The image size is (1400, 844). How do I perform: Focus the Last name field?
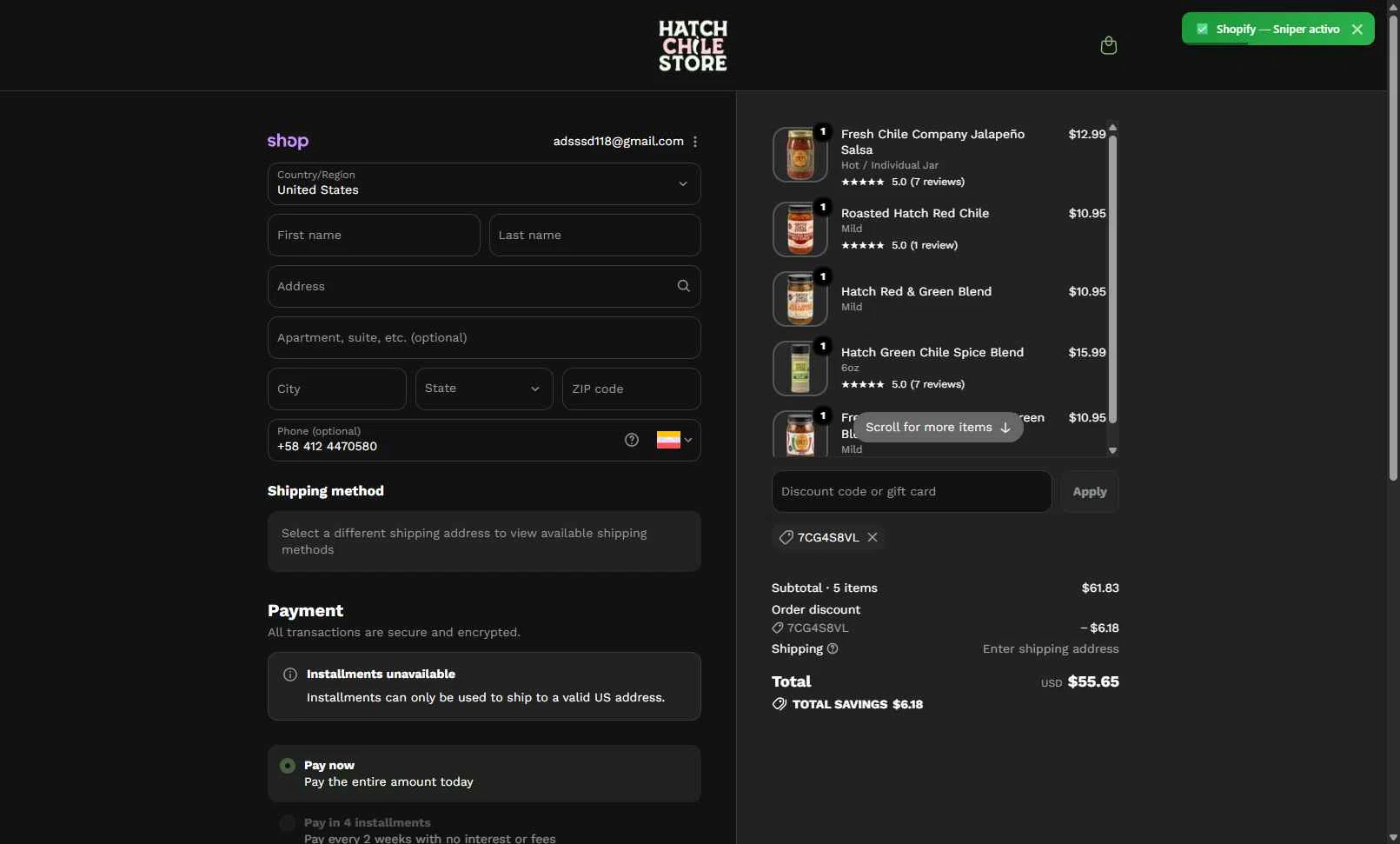594,235
